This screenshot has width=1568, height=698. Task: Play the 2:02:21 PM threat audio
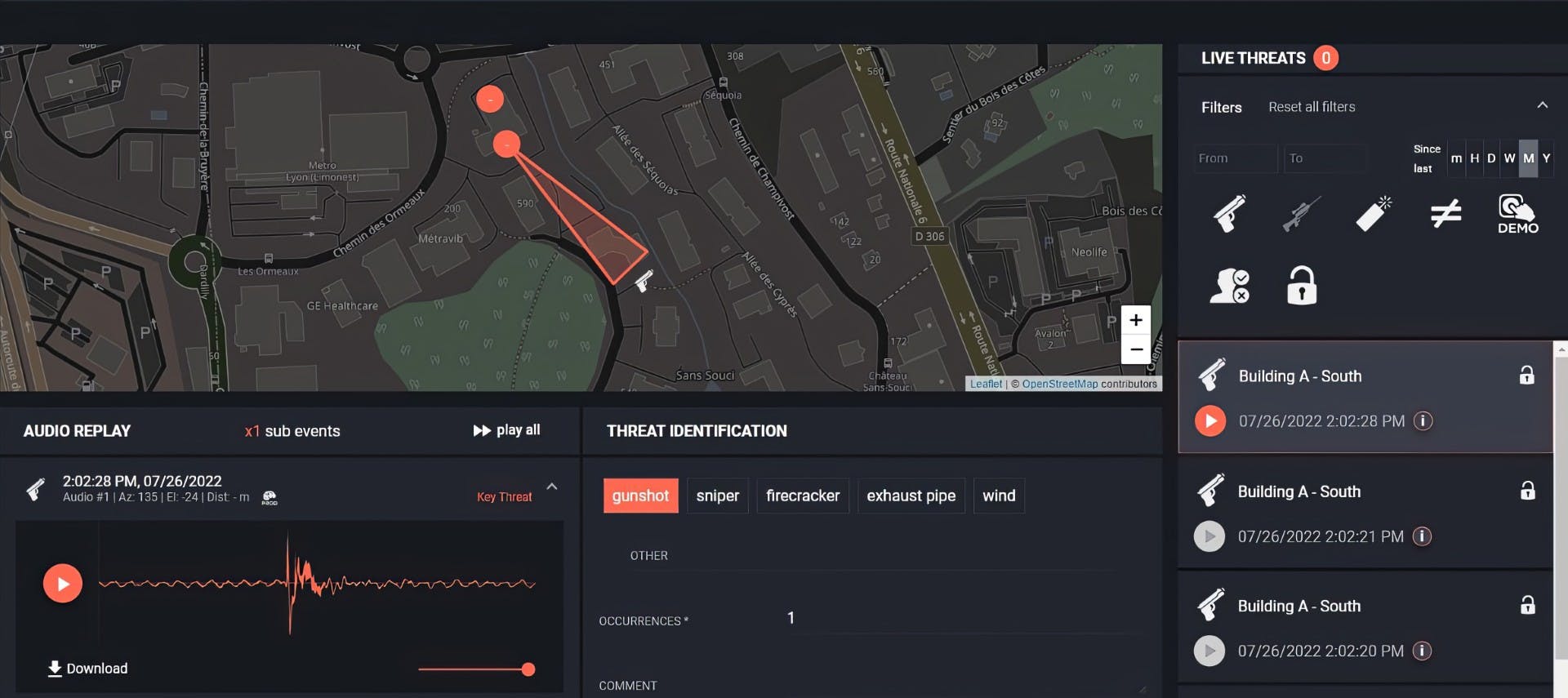pos(1209,536)
